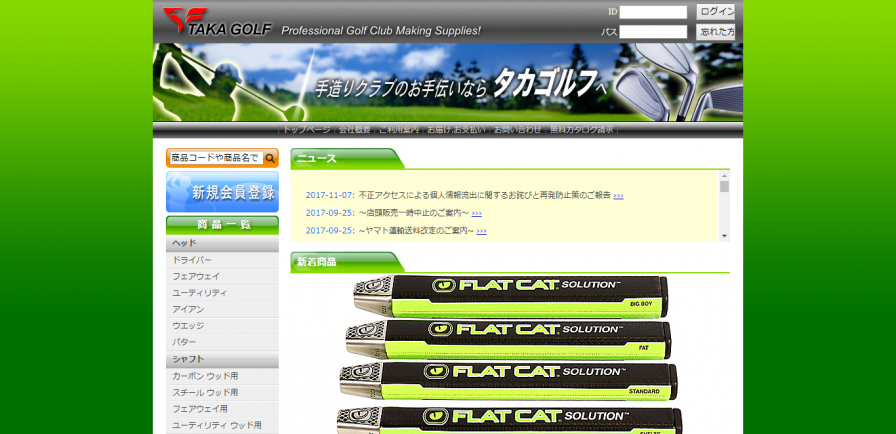Click the シャフト section header
The image size is (896, 434).
point(222,360)
